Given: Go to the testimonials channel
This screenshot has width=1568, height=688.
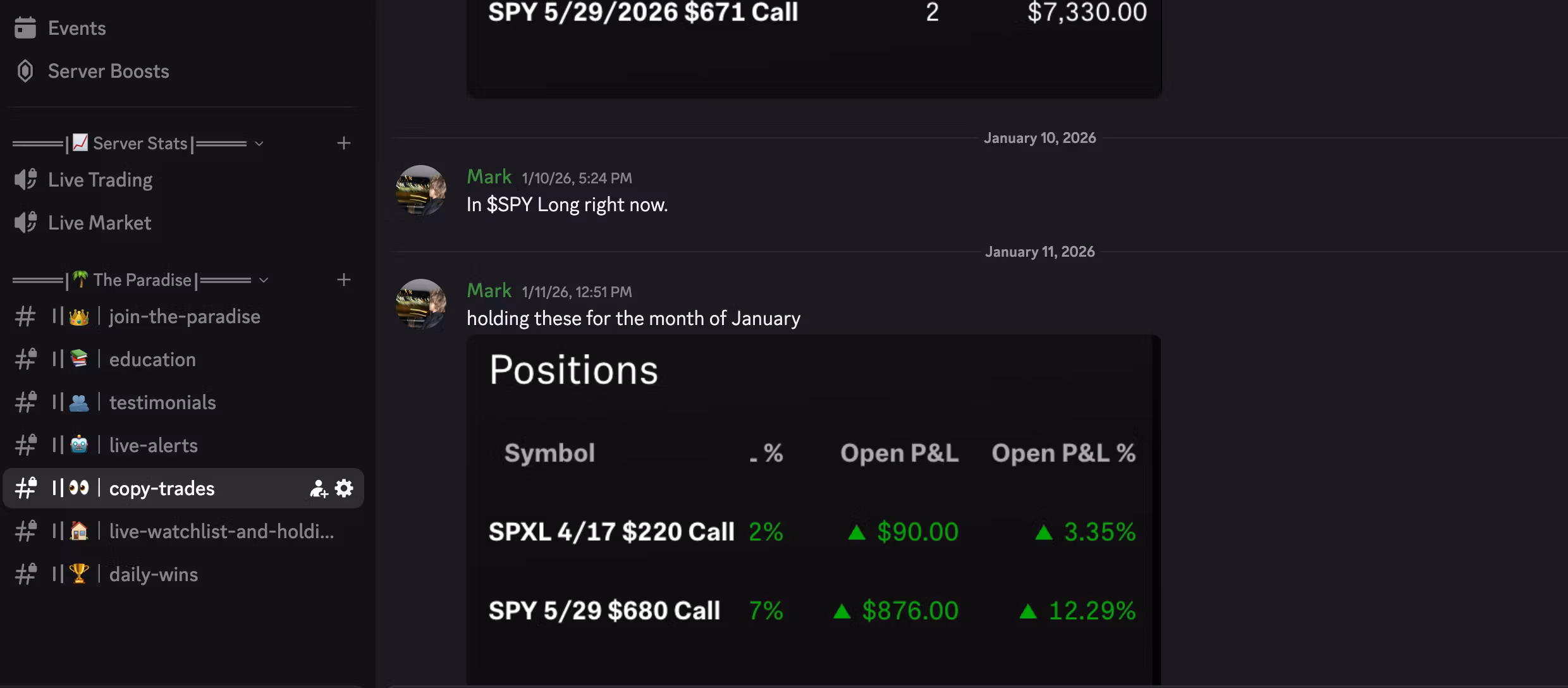Looking at the screenshot, I should (x=162, y=403).
